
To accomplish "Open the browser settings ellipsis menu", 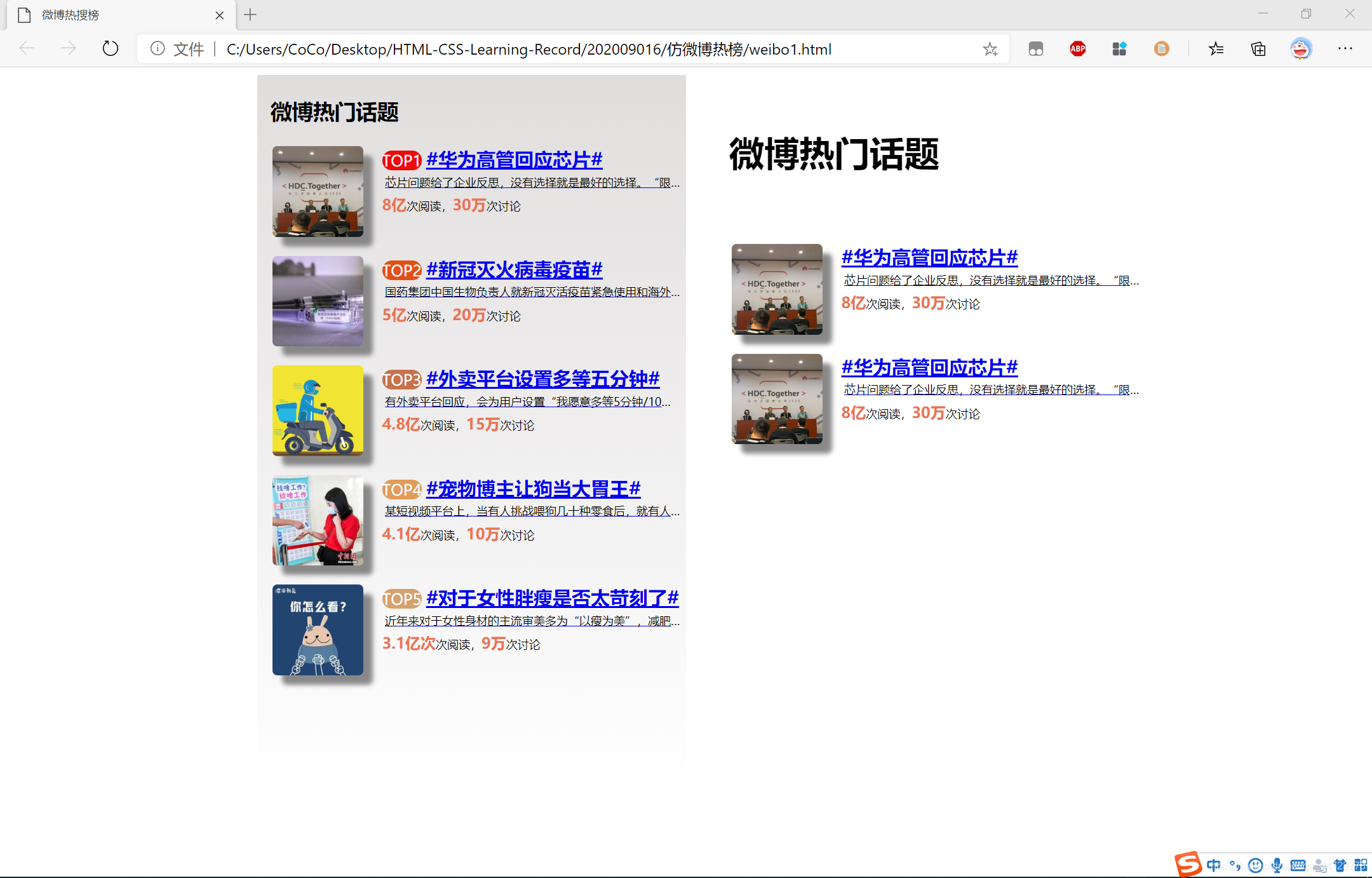I will [1345, 49].
